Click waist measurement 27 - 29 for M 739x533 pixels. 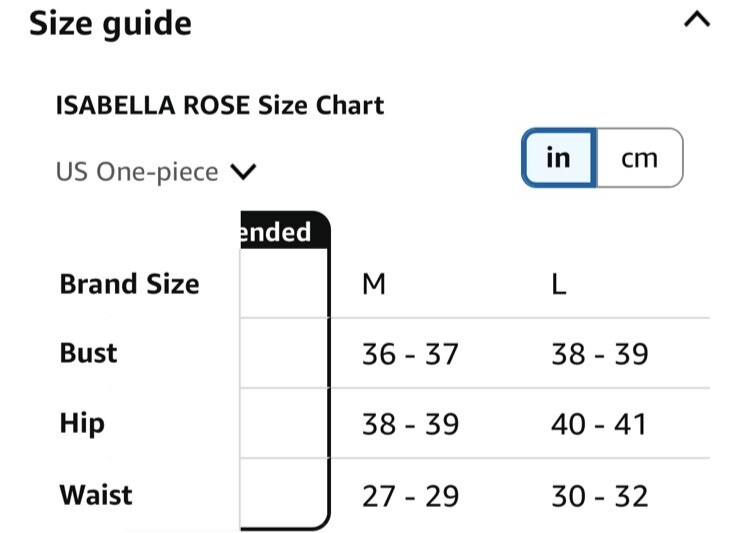(410, 496)
